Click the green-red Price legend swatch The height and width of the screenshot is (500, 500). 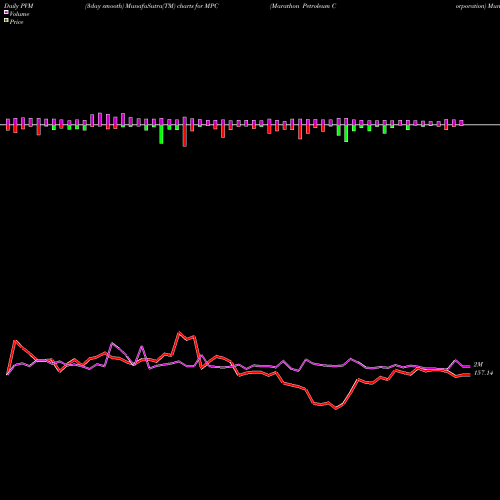6,21
